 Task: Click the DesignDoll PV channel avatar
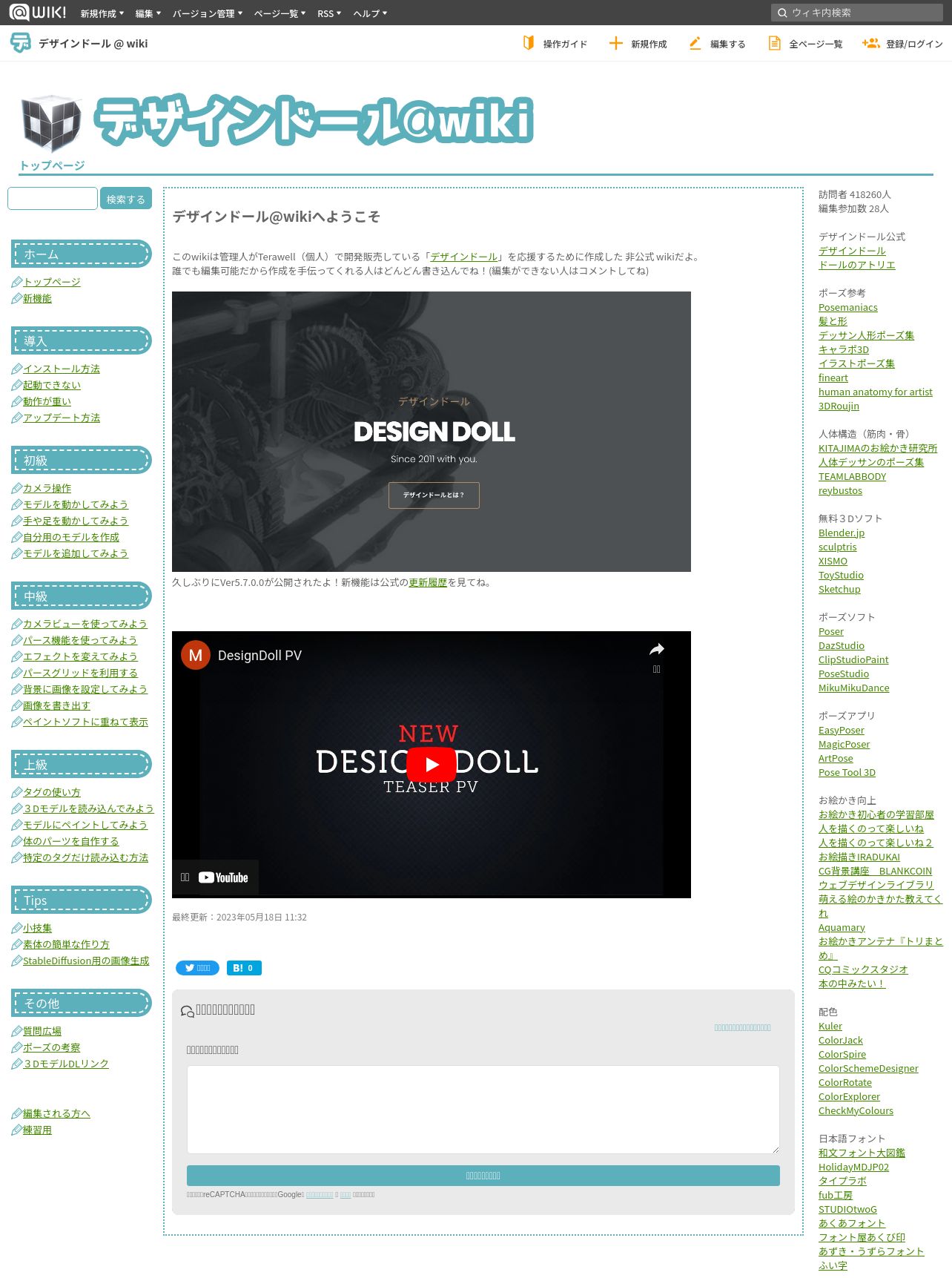click(x=196, y=655)
